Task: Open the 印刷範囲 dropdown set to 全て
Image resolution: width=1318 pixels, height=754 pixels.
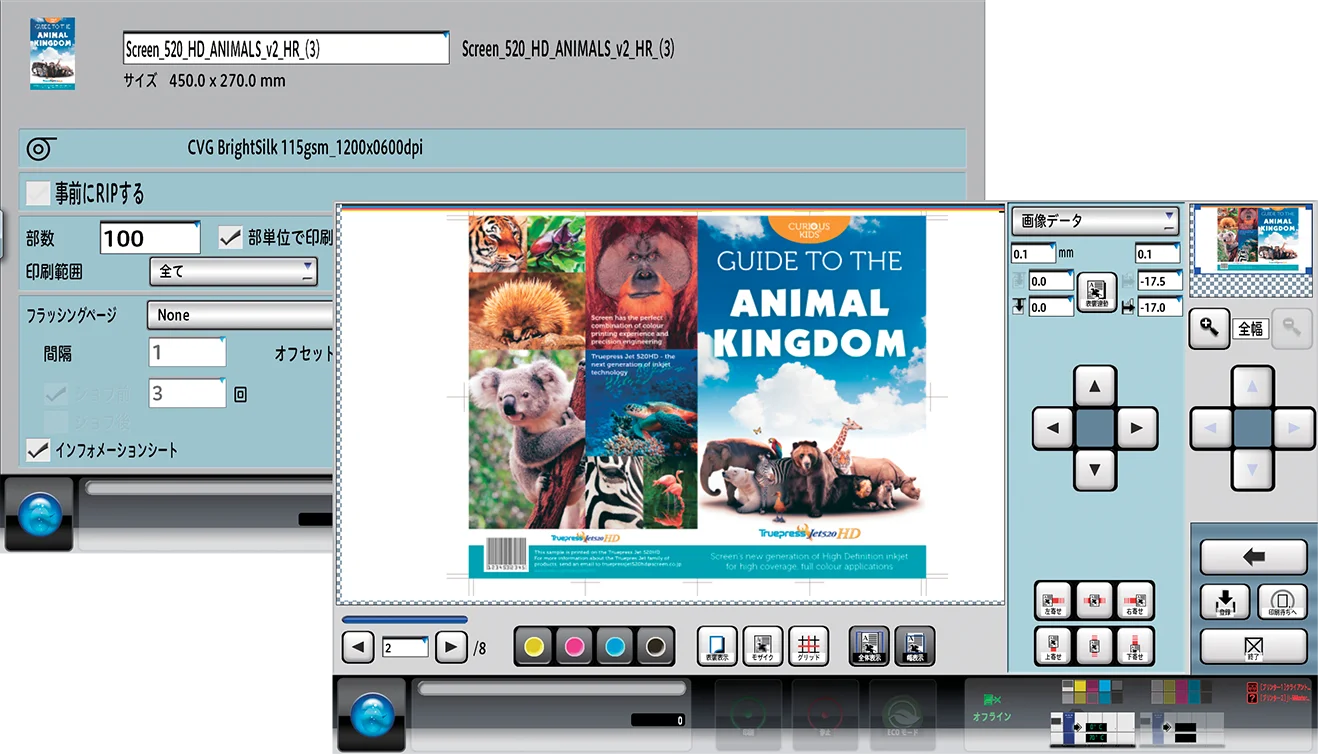Action: (x=233, y=271)
